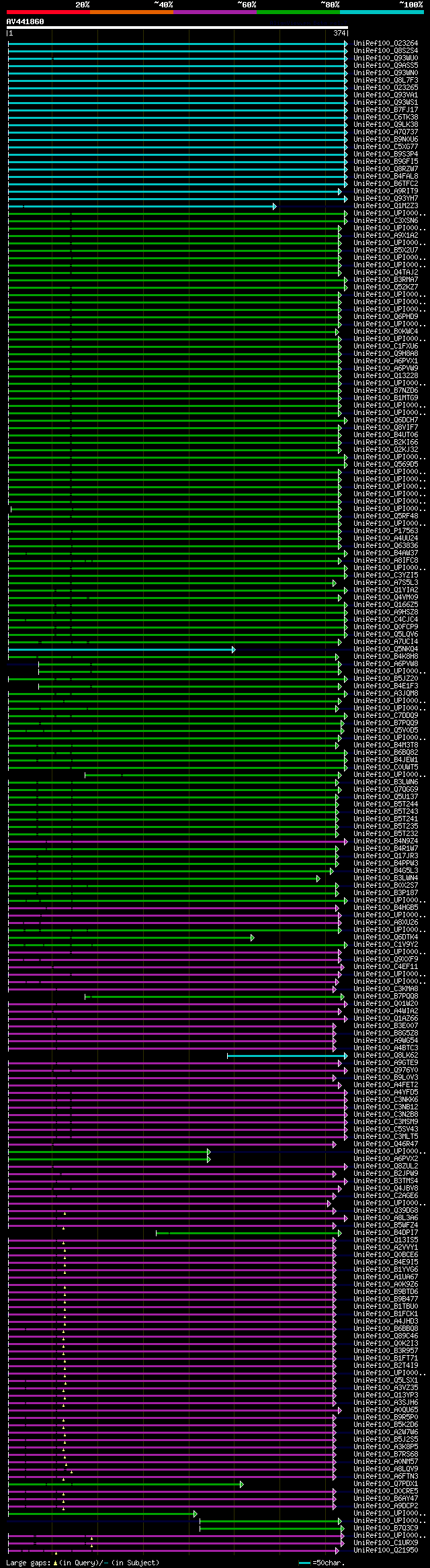Select UniRef100_Q52KZ7 label

pyautogui.click(x=386, y=287)
